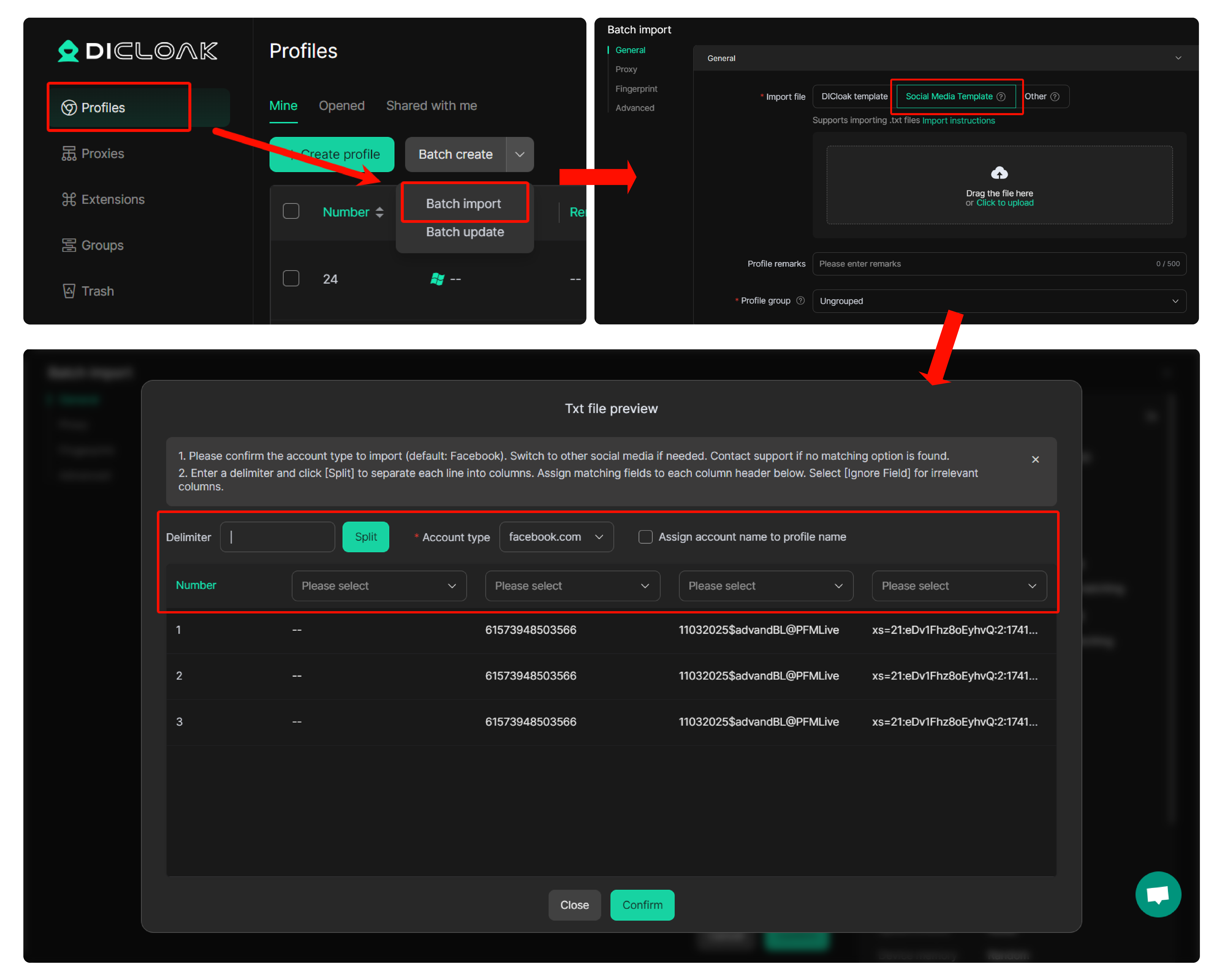Click the Delimiter input field
The width and height of the screenshot is (1216, 980).
[x=277, y=537]
